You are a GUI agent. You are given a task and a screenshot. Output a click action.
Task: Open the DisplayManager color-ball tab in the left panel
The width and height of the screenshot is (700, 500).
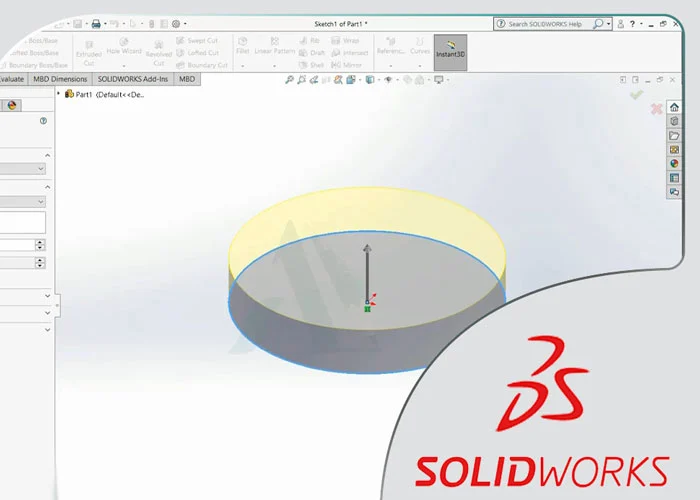[x=12, y=105]
